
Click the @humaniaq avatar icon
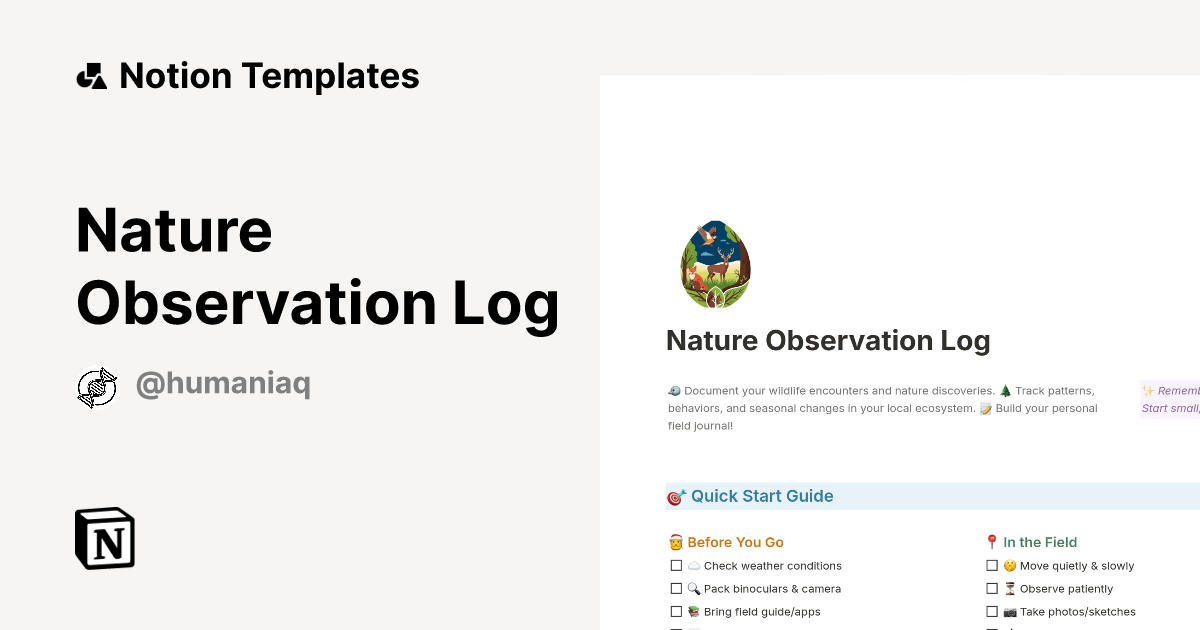[97, 386]
